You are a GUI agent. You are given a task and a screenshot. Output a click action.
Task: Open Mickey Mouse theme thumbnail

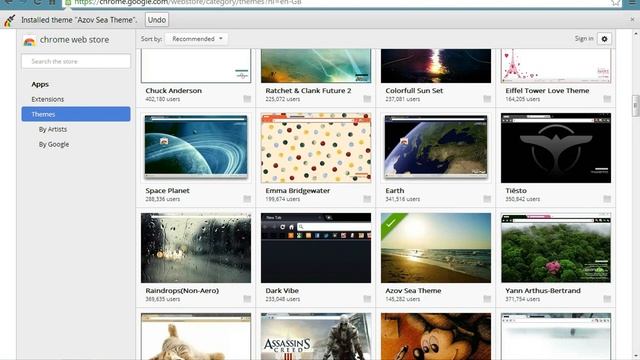point(436,336)
